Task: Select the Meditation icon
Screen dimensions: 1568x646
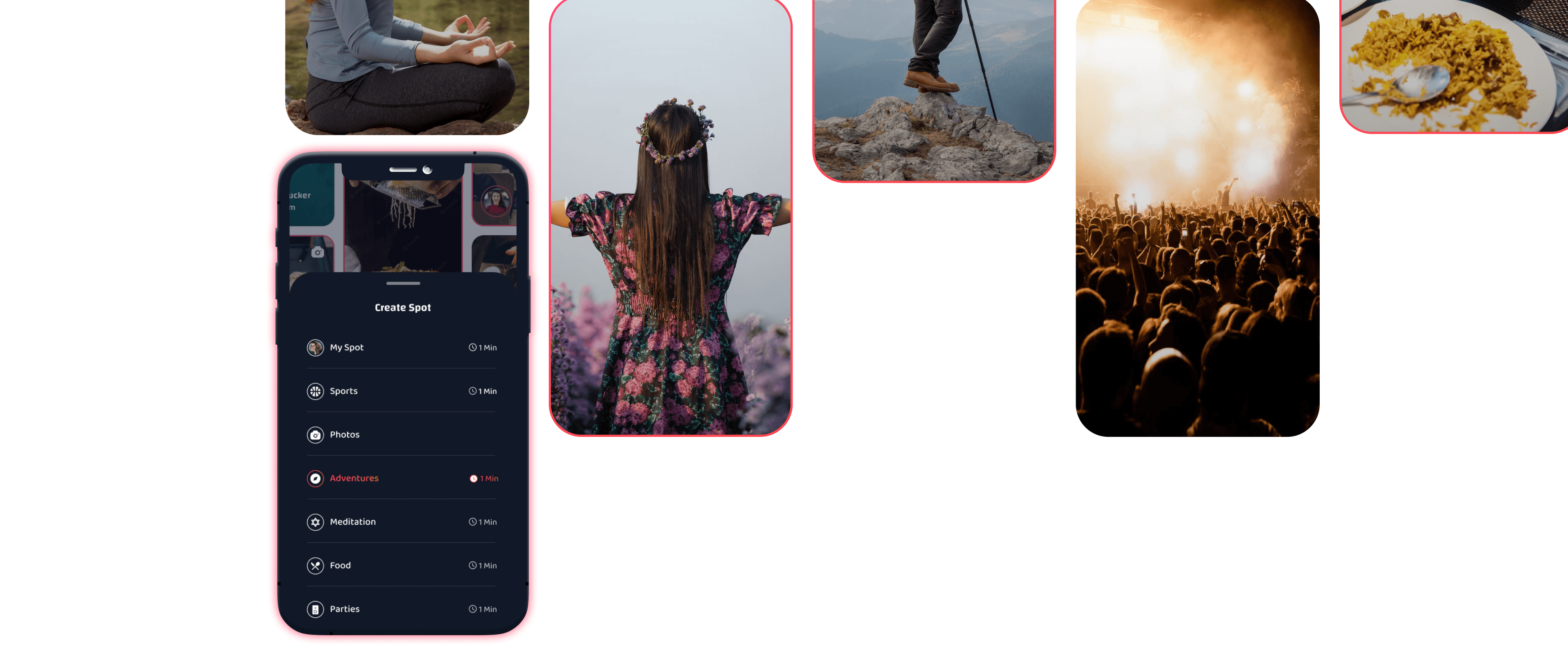Action: click(316, 521)
